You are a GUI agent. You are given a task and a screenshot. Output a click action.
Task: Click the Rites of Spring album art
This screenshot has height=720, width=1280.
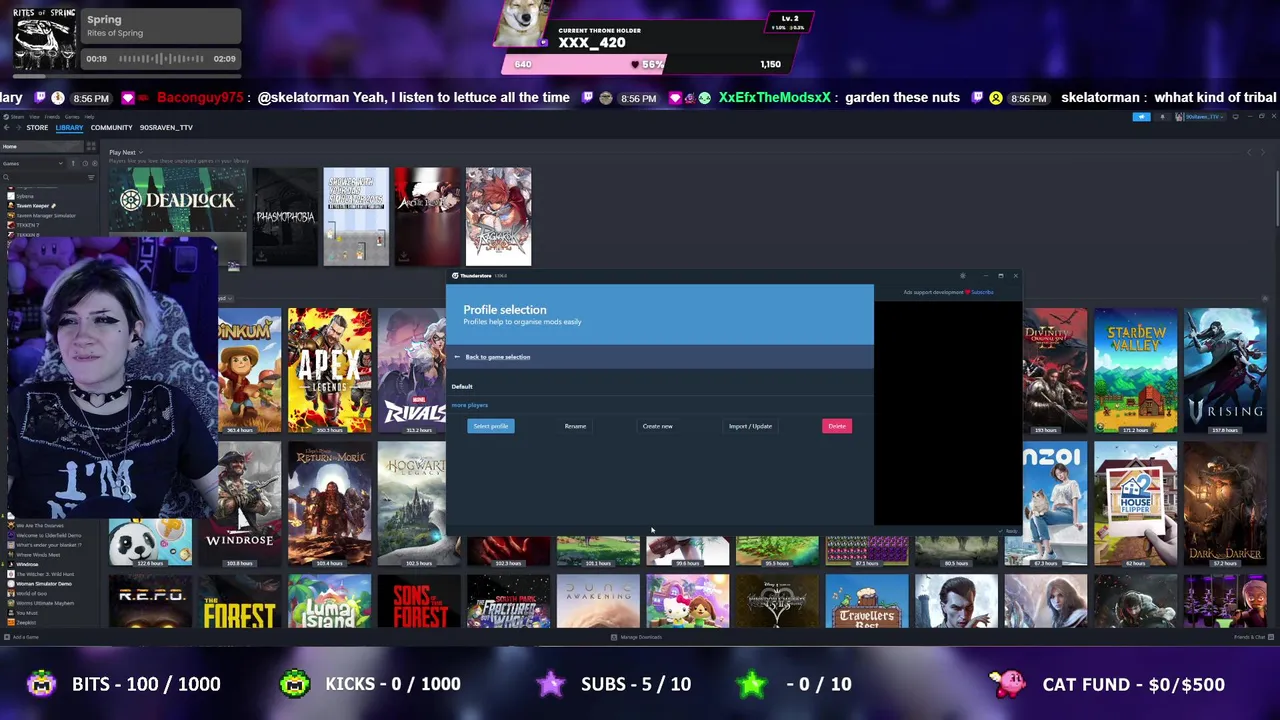click(45, 41)
